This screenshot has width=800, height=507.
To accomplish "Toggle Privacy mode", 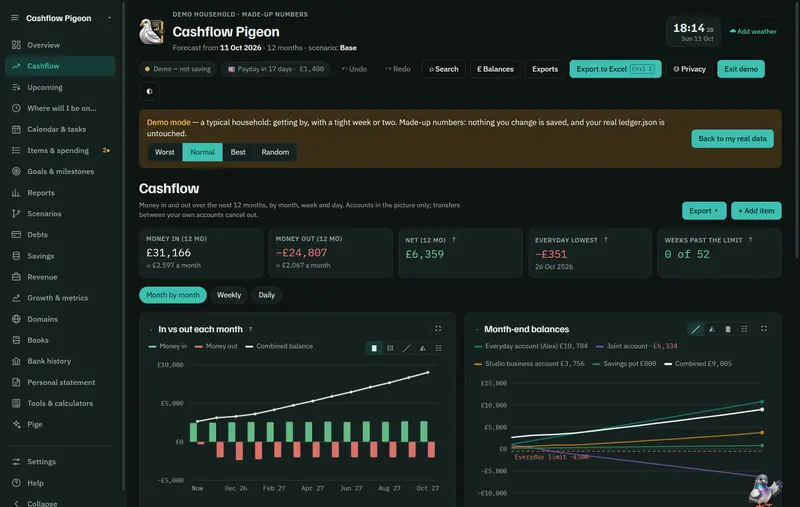I will pos(689,69).
